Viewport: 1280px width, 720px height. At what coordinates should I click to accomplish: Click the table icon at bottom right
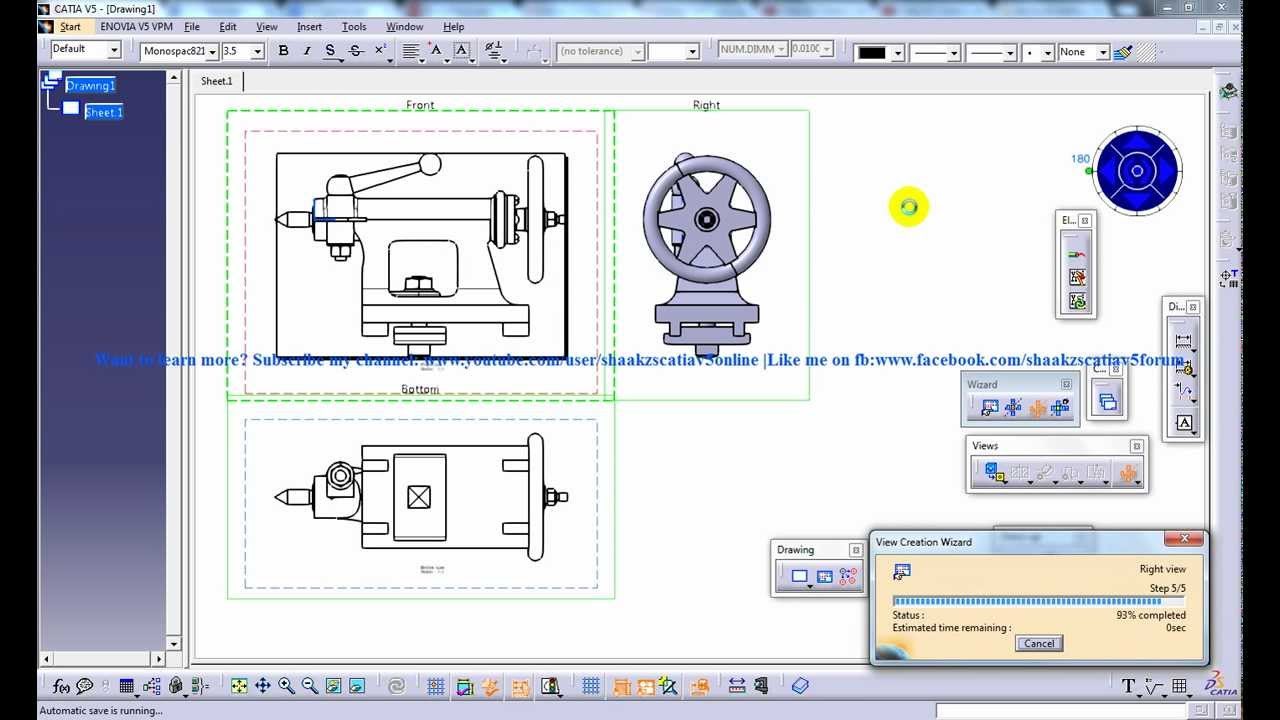(x=1180, y=686)
